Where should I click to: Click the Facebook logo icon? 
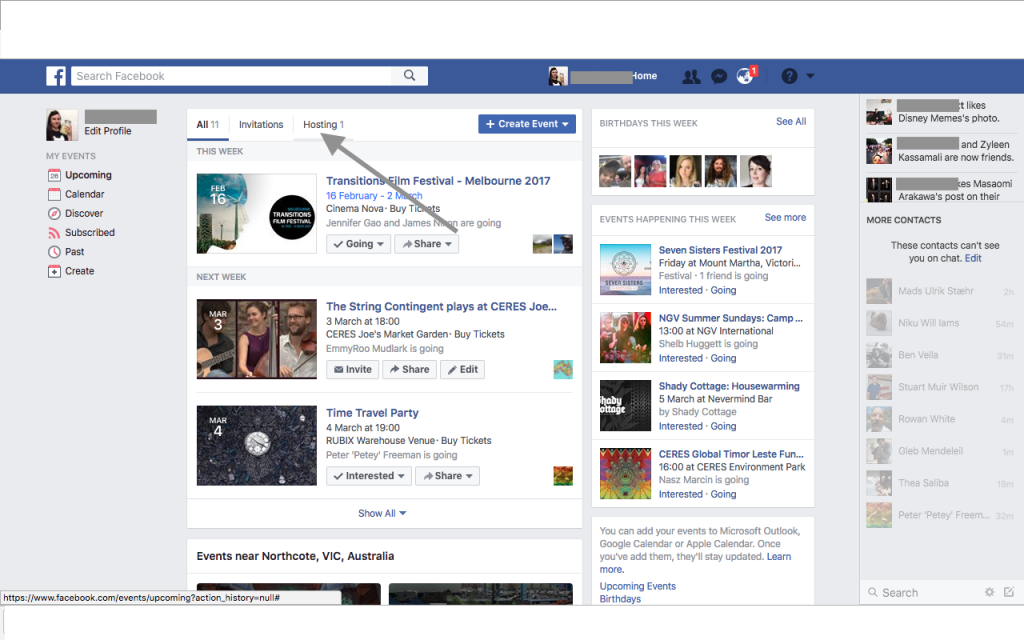point(56,76)
